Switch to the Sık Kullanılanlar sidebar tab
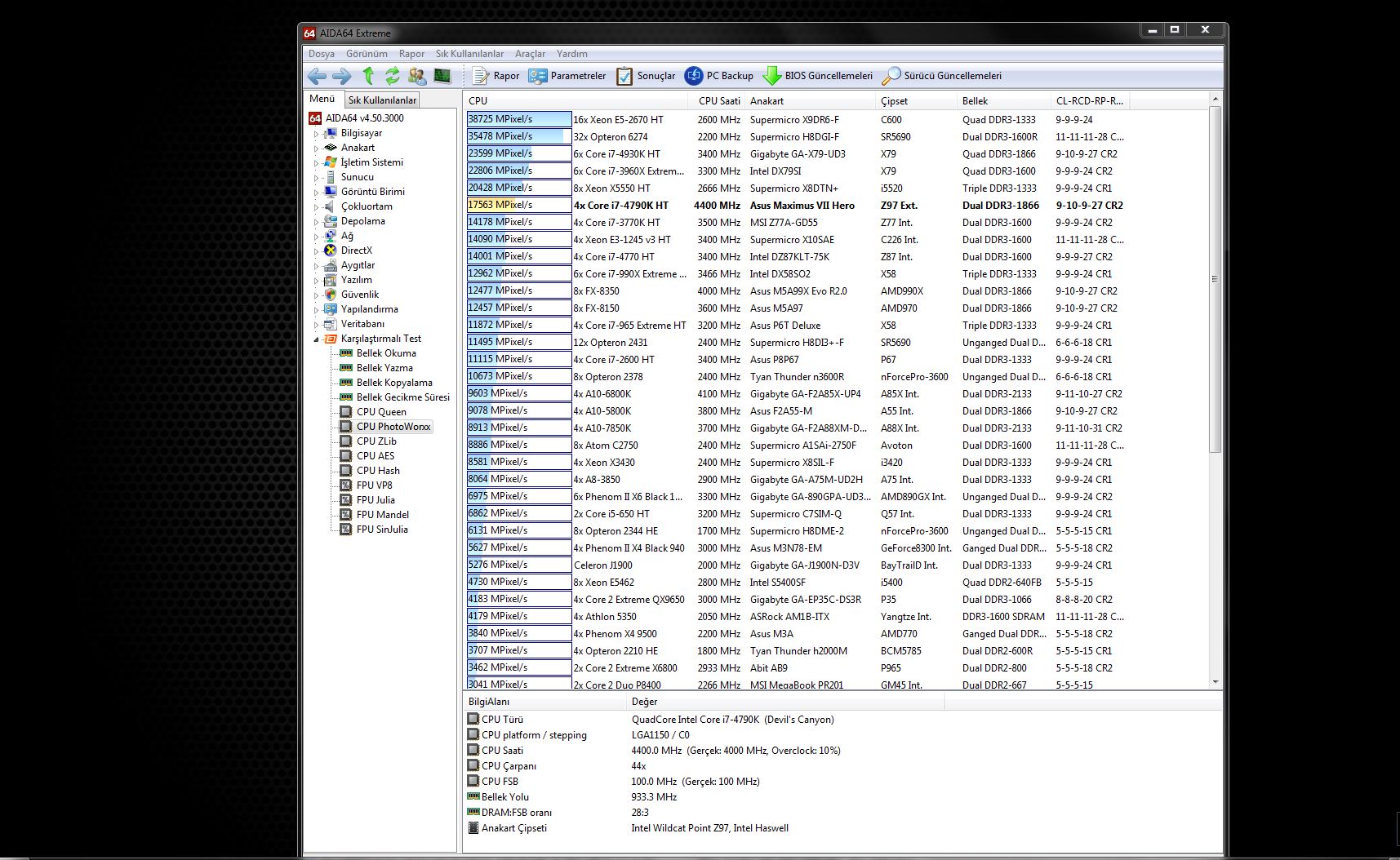 [x=382, y=100]
